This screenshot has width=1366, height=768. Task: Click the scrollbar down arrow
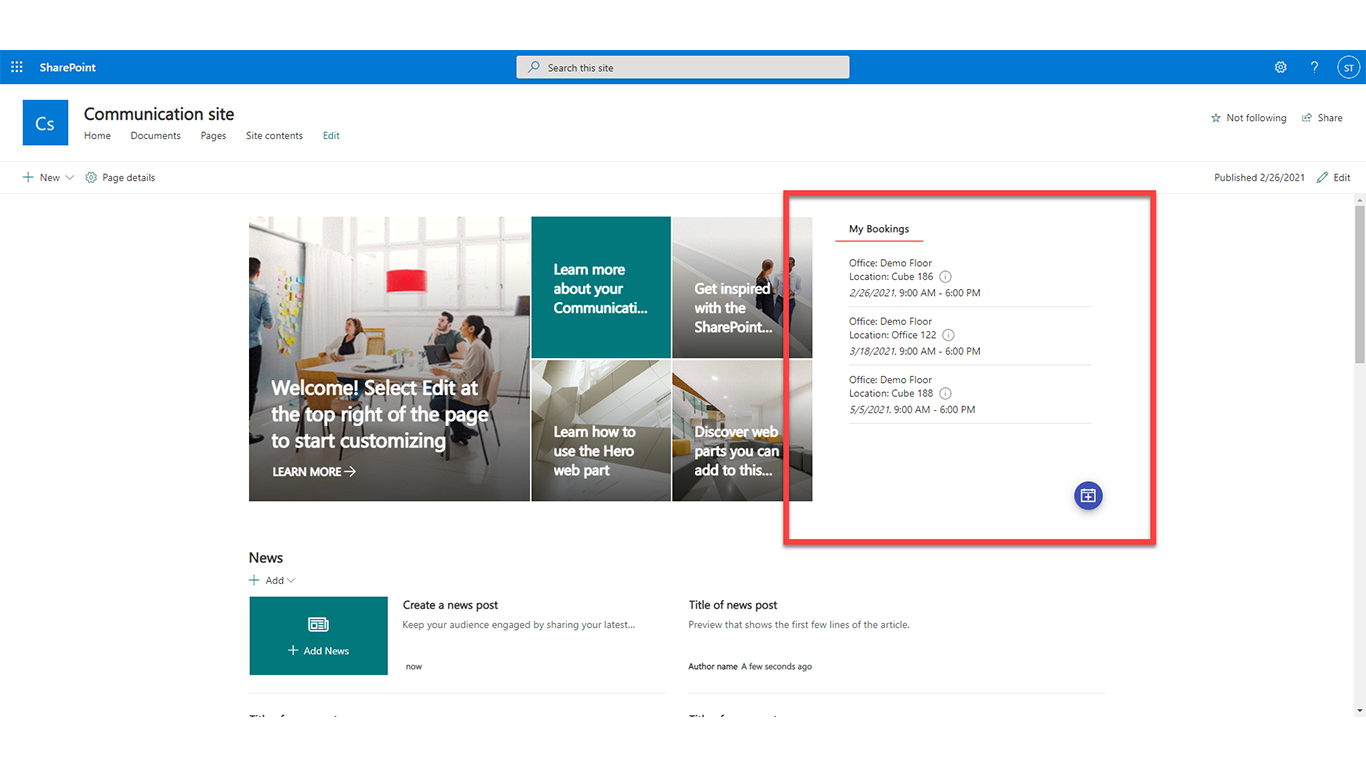pos(1360,710)
